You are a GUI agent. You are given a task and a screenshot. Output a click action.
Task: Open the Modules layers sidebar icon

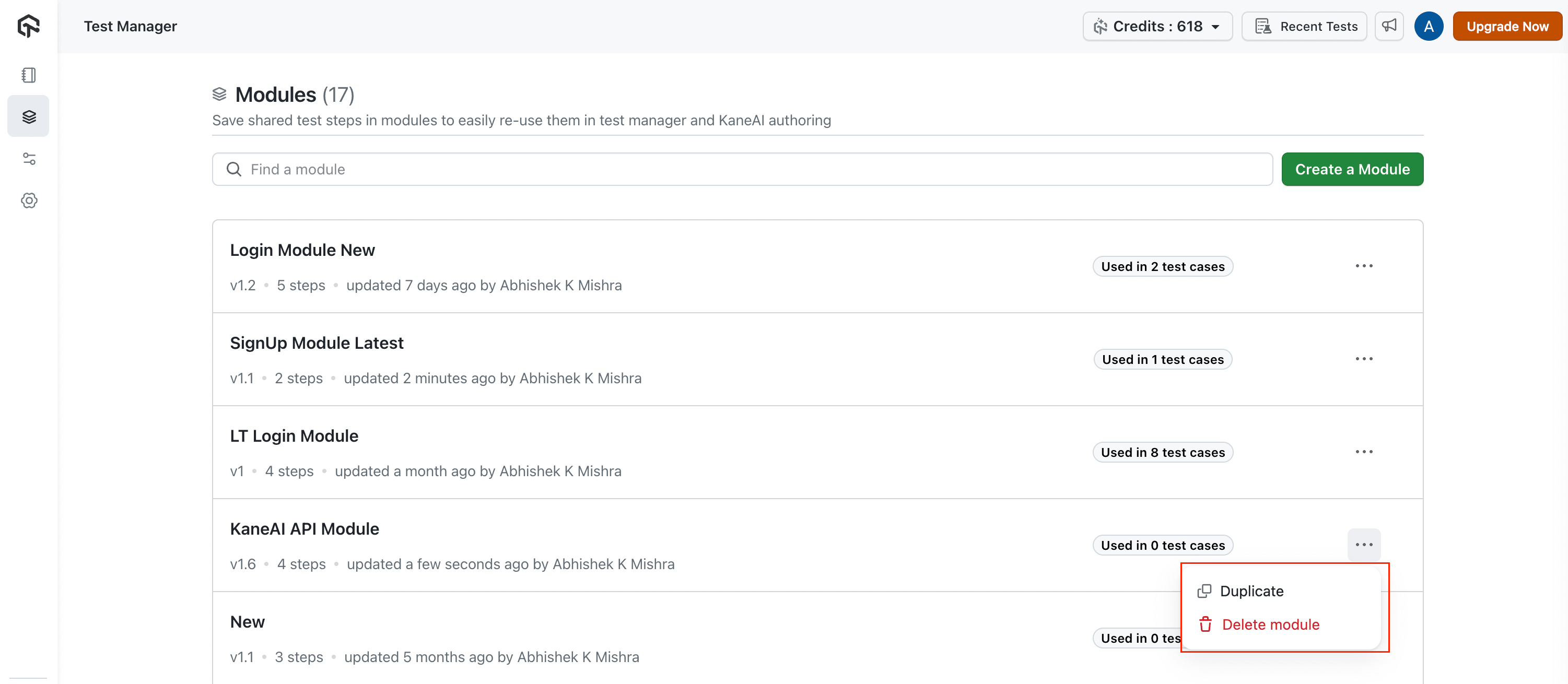pos(29,116)
